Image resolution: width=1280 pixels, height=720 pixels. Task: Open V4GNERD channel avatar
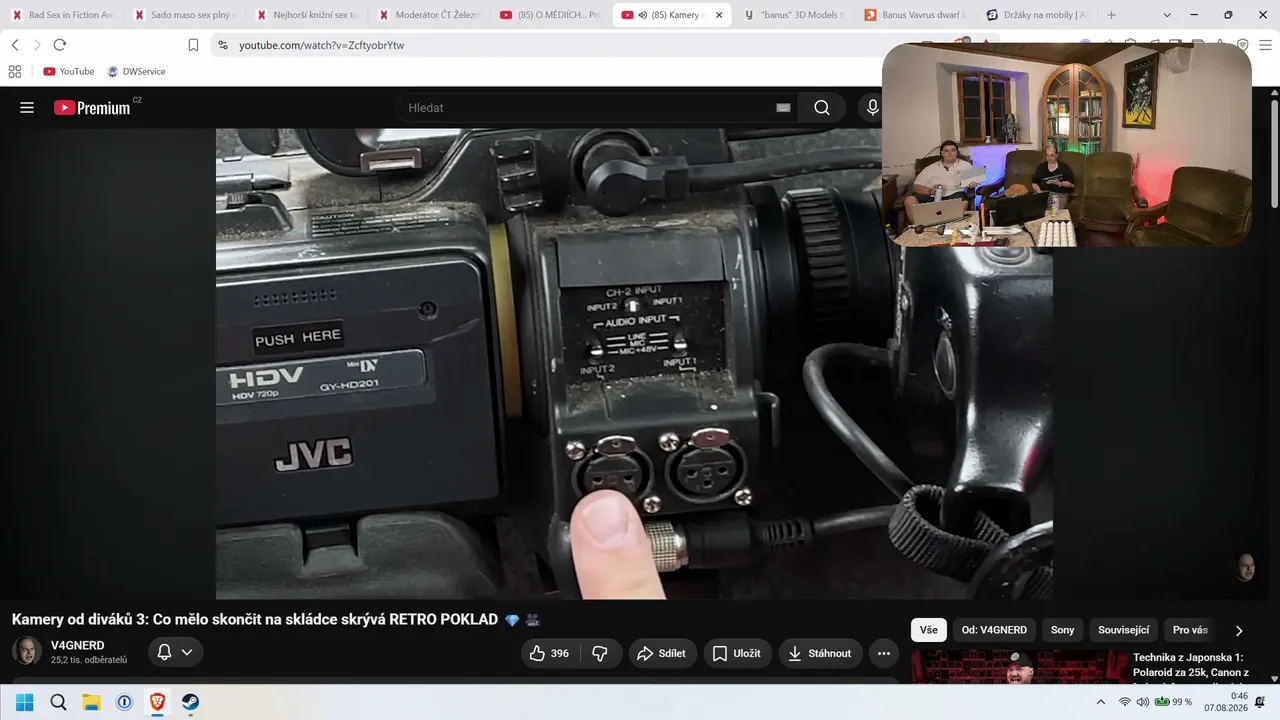[27, 651]
